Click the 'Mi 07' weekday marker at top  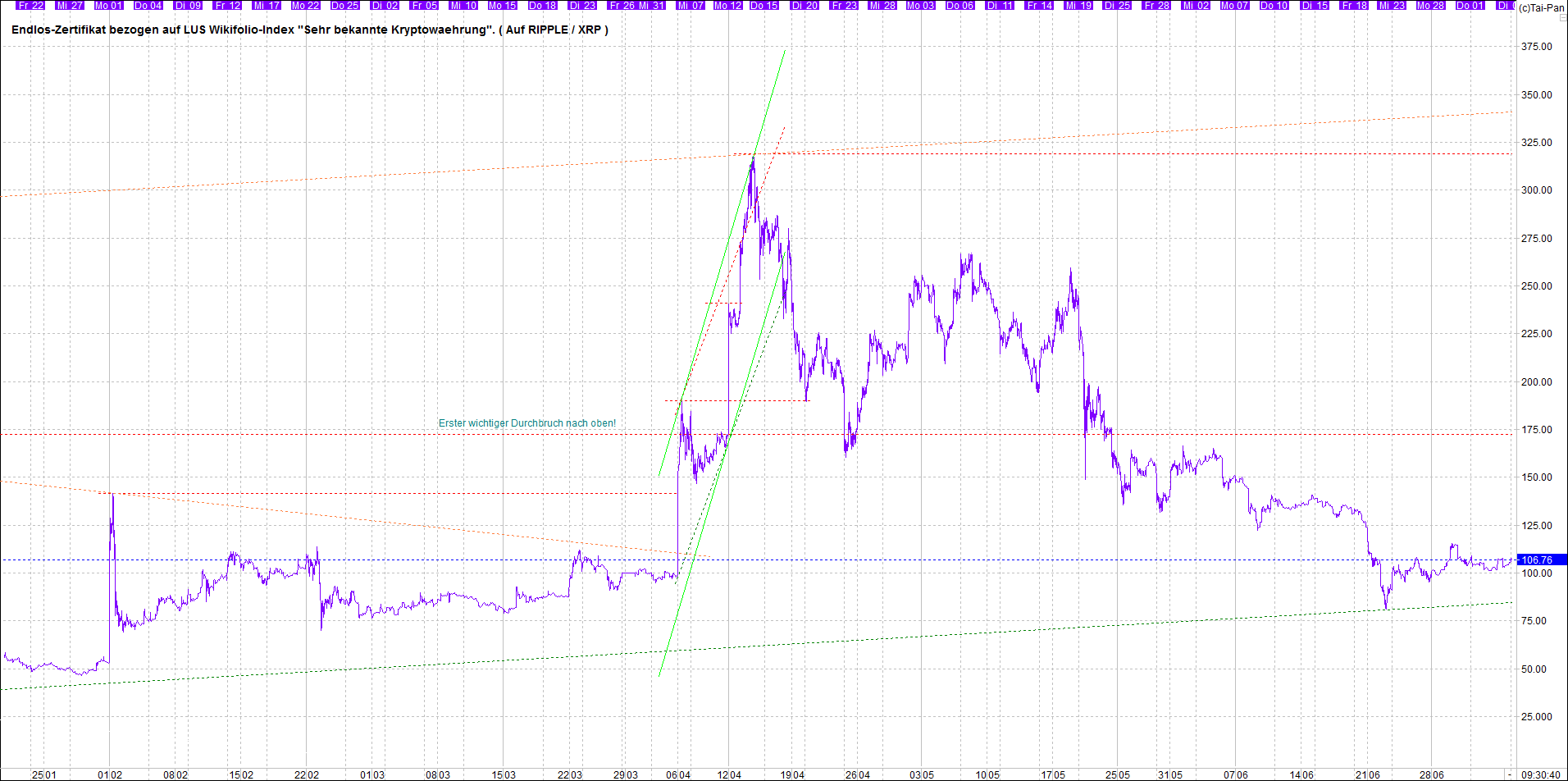tap(691, 5)
